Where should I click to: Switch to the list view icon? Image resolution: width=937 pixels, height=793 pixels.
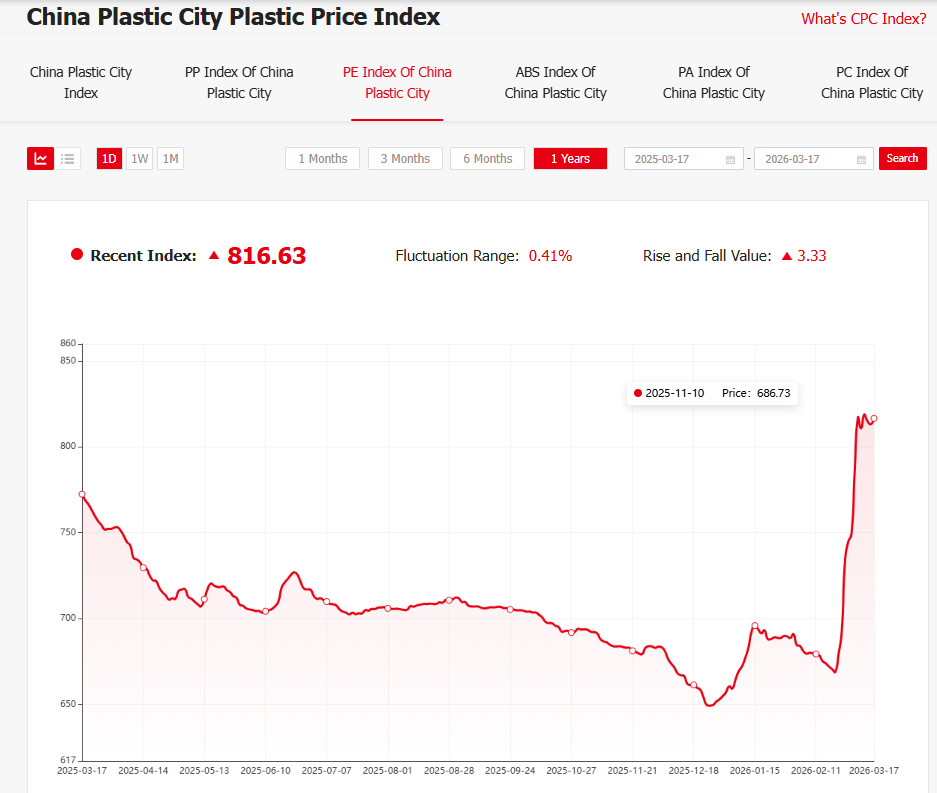pos(67,158)
